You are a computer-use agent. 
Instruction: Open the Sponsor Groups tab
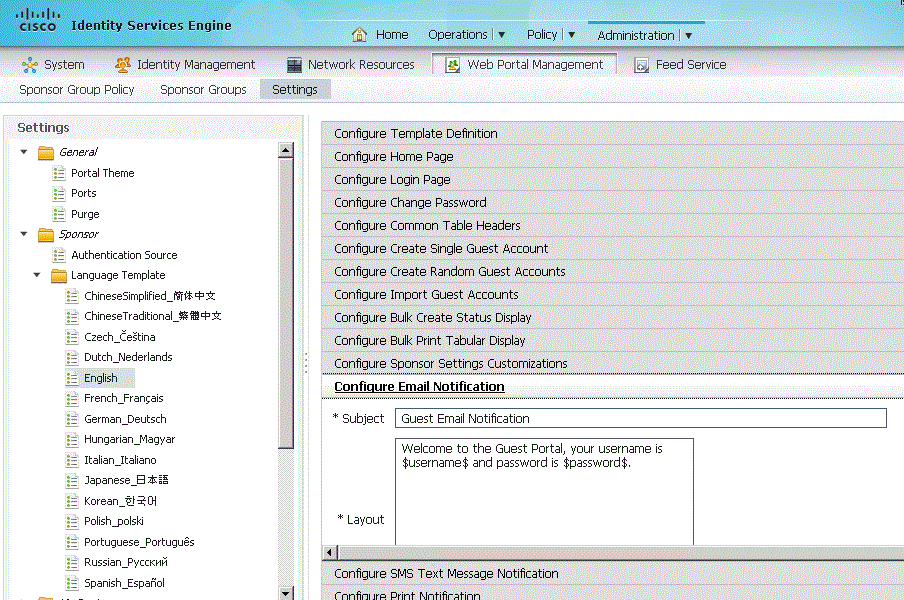[204, 90]
